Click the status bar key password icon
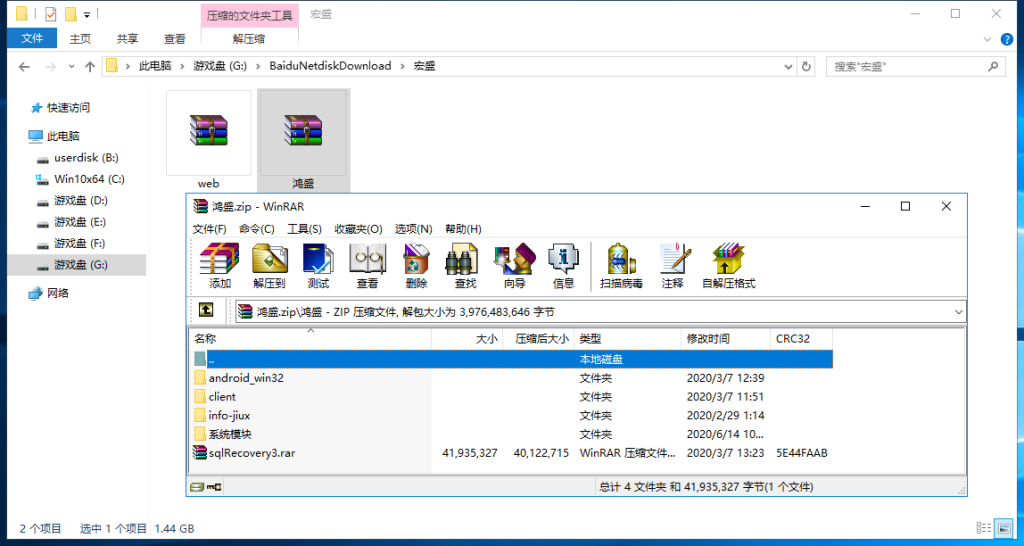Screen dimensions: 1024x546 [x=214, y=487]
